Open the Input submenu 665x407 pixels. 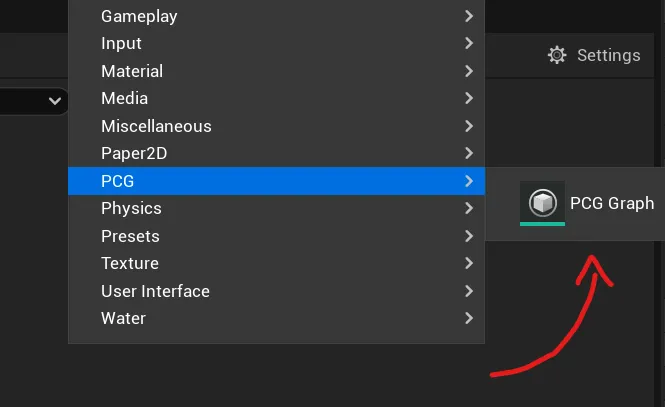coord(277,43)
